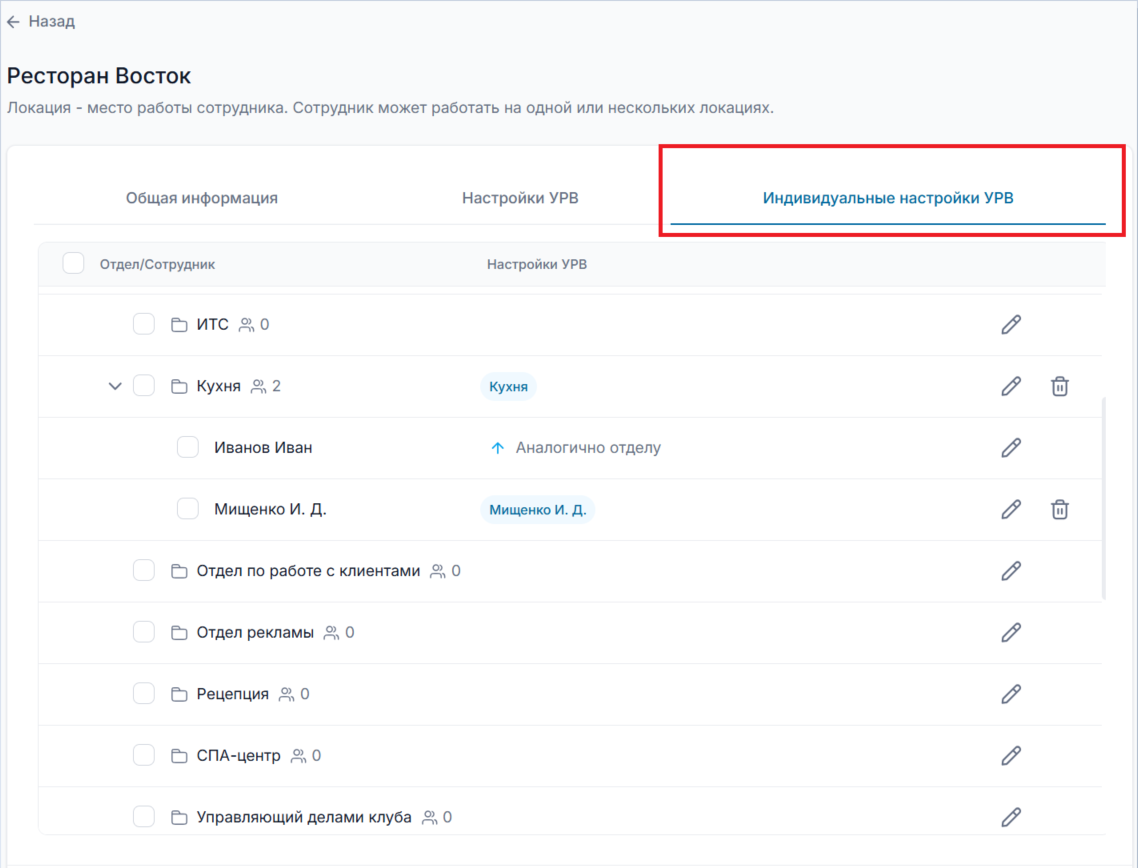Click trash icon for Мищенко И. Д.
The width and height of the screenshot is (1138, 868).
(1060, 509)
